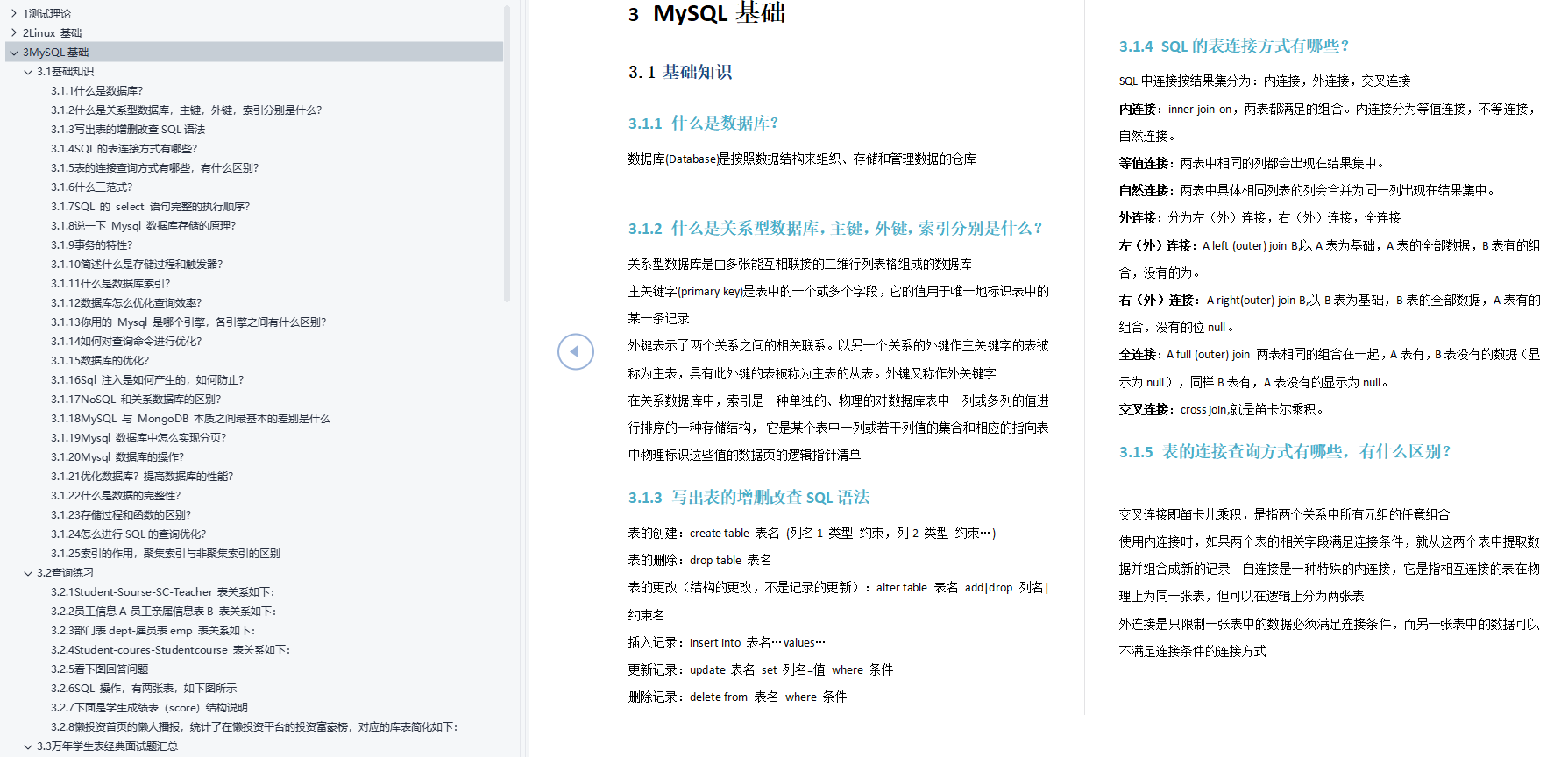Open 3.1.10简述什么是存储过程和触发器?
The width and height of the screenshot is (1568, 757).
(x=137, y=264)
